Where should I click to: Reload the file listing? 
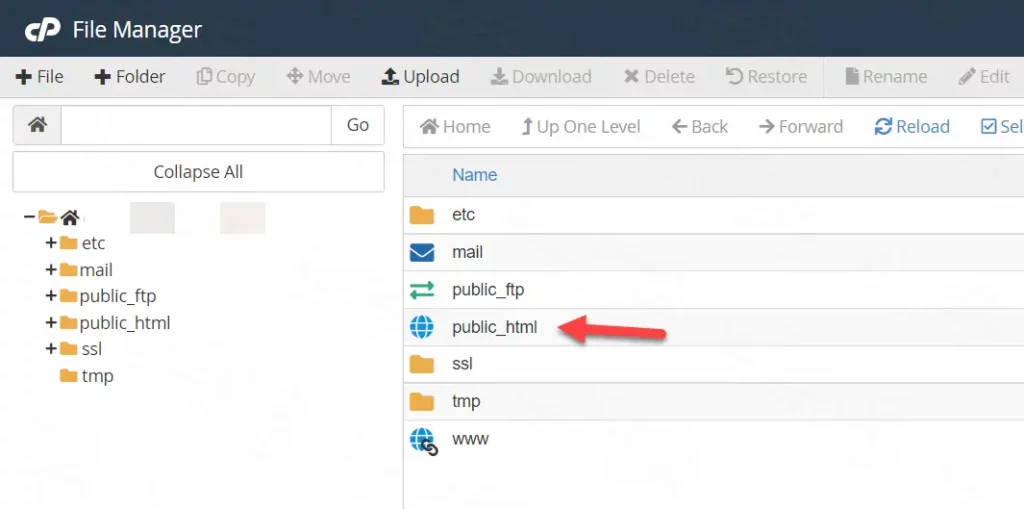click(911, 127)
